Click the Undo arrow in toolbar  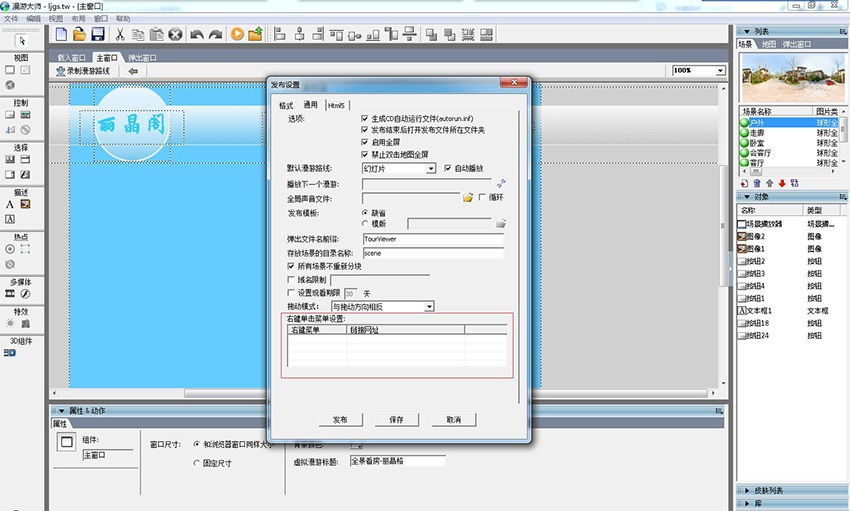click(196, 34)
